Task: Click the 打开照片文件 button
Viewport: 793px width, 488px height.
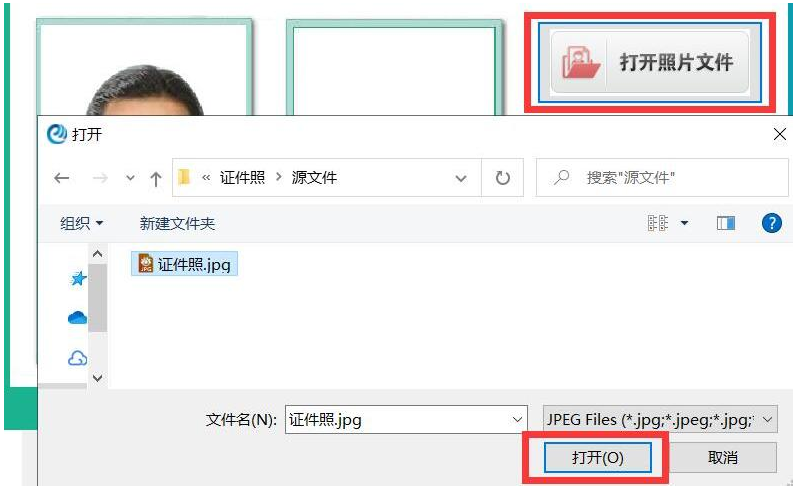Action: [649, 63]
